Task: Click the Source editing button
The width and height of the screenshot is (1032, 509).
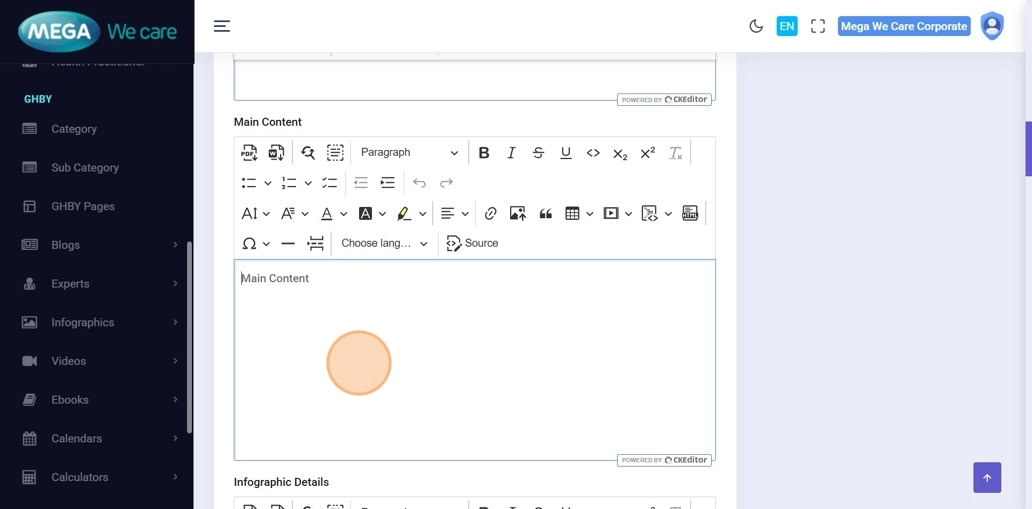Action: pos(472,244)
